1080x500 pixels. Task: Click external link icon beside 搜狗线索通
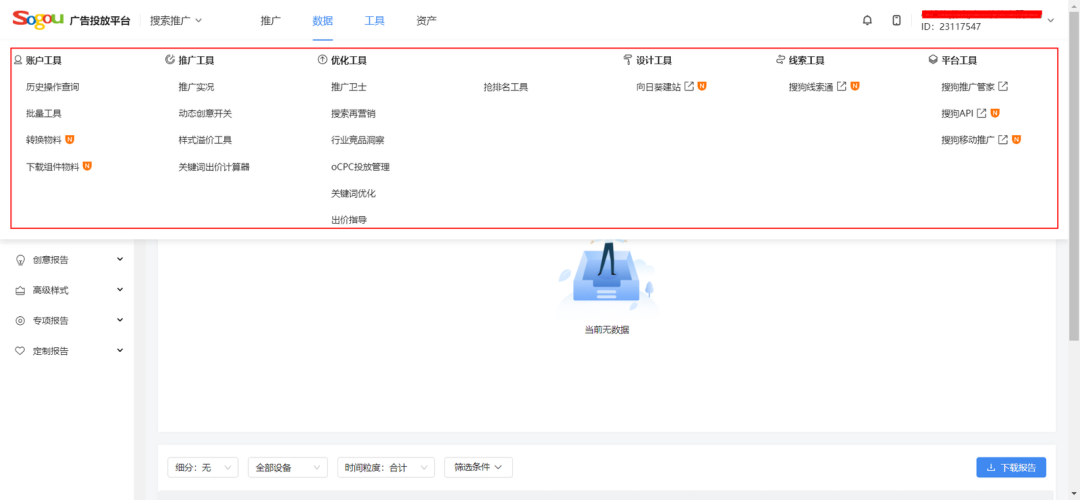[842, 87]
